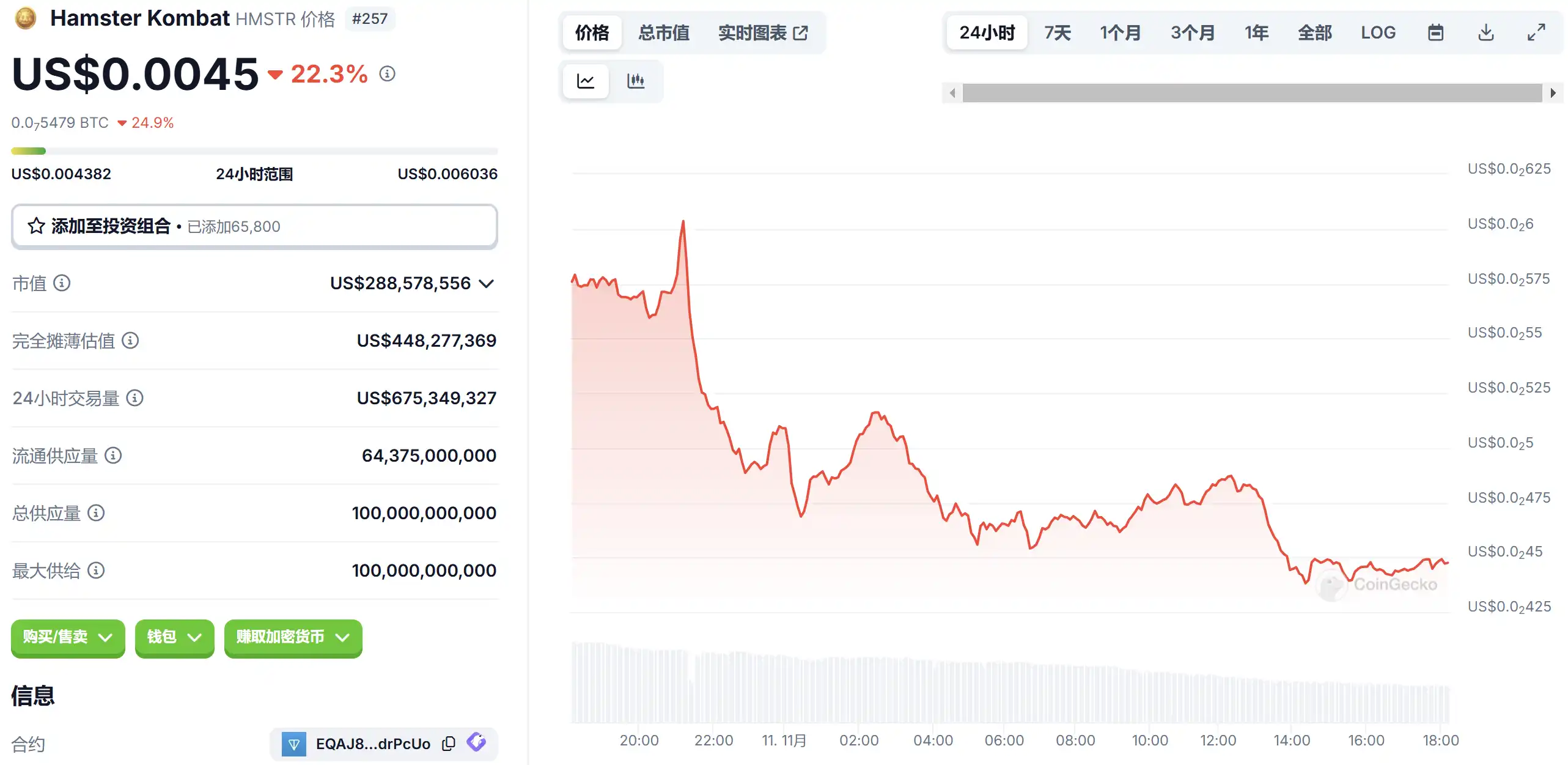Select the 7天 time range

pyautogui.click(x=1058, y=32)
